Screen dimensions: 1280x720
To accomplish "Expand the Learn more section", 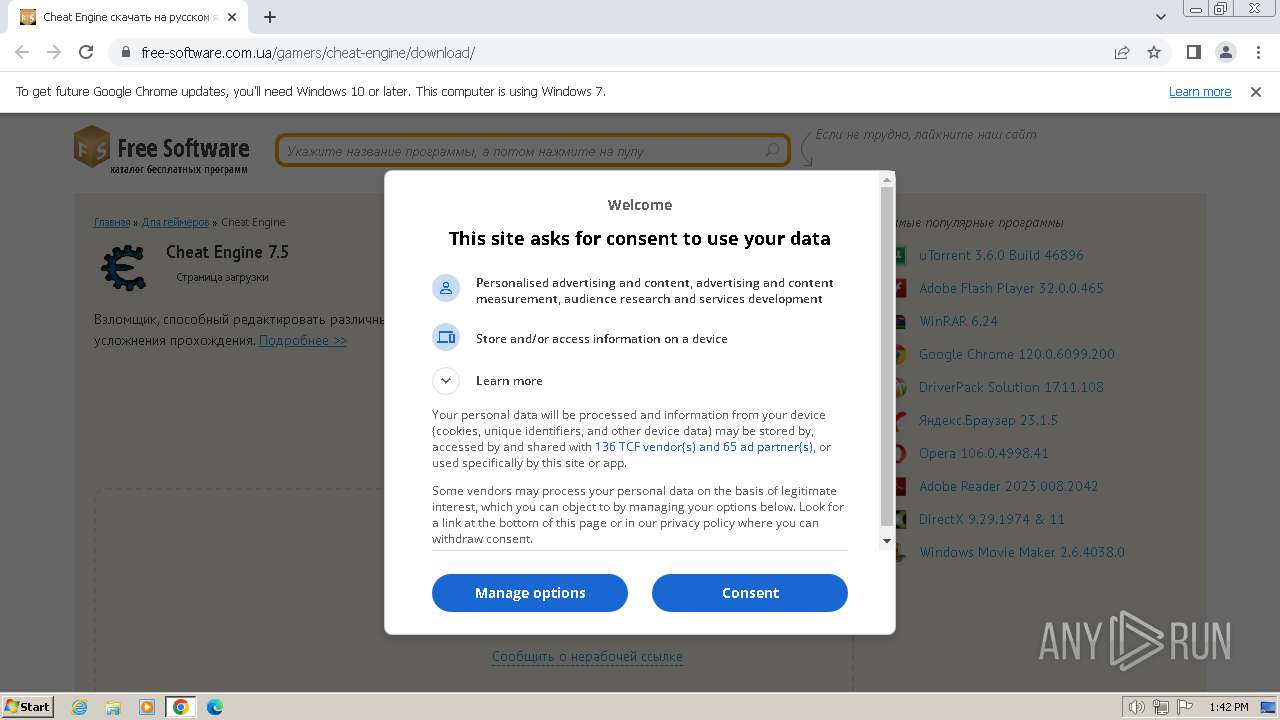I will (446, 380).
